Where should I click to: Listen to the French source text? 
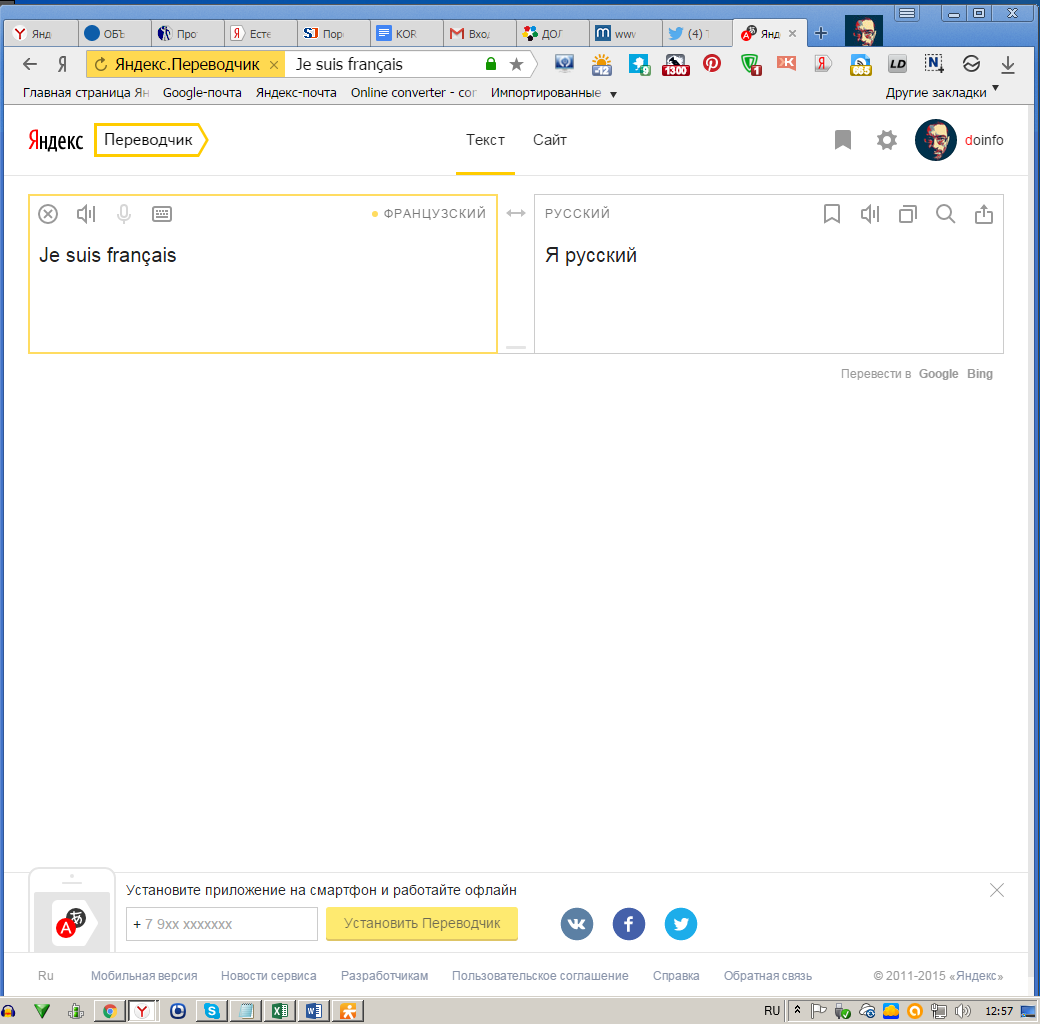click(86, 214)
